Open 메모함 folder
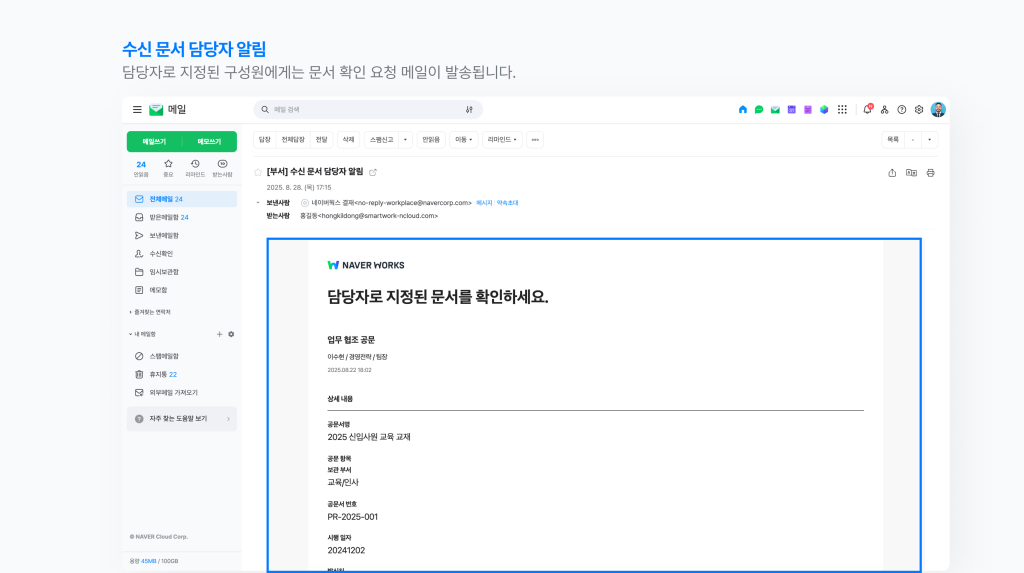Viewport: 1024px width, 573px height. coord(182,290)
